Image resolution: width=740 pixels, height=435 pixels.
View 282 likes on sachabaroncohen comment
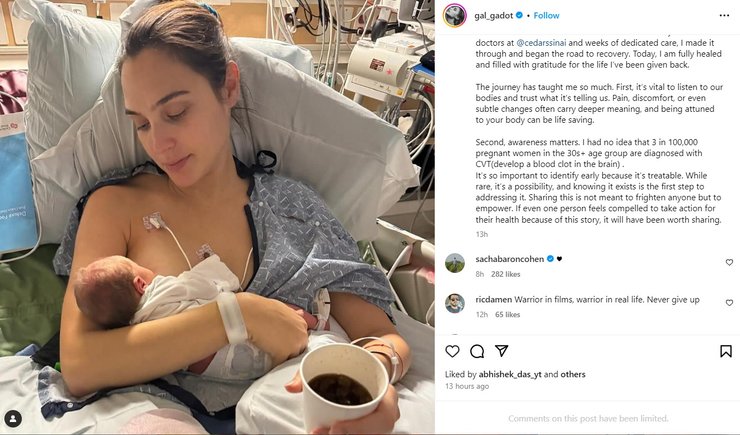505,274
